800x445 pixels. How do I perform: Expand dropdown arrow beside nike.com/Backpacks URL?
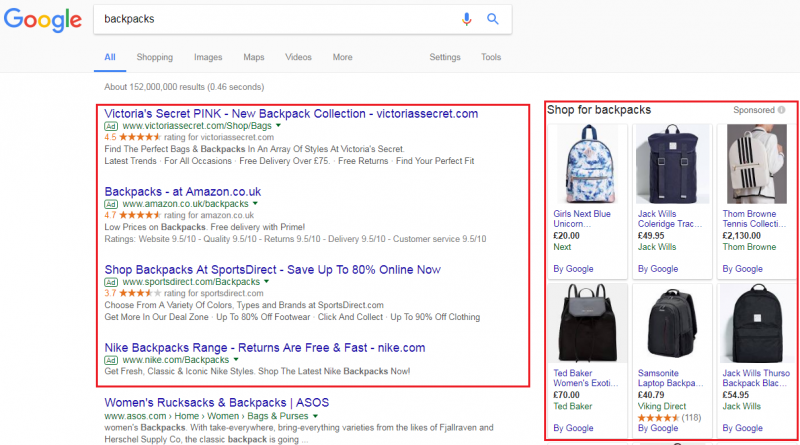click(236, 360)
